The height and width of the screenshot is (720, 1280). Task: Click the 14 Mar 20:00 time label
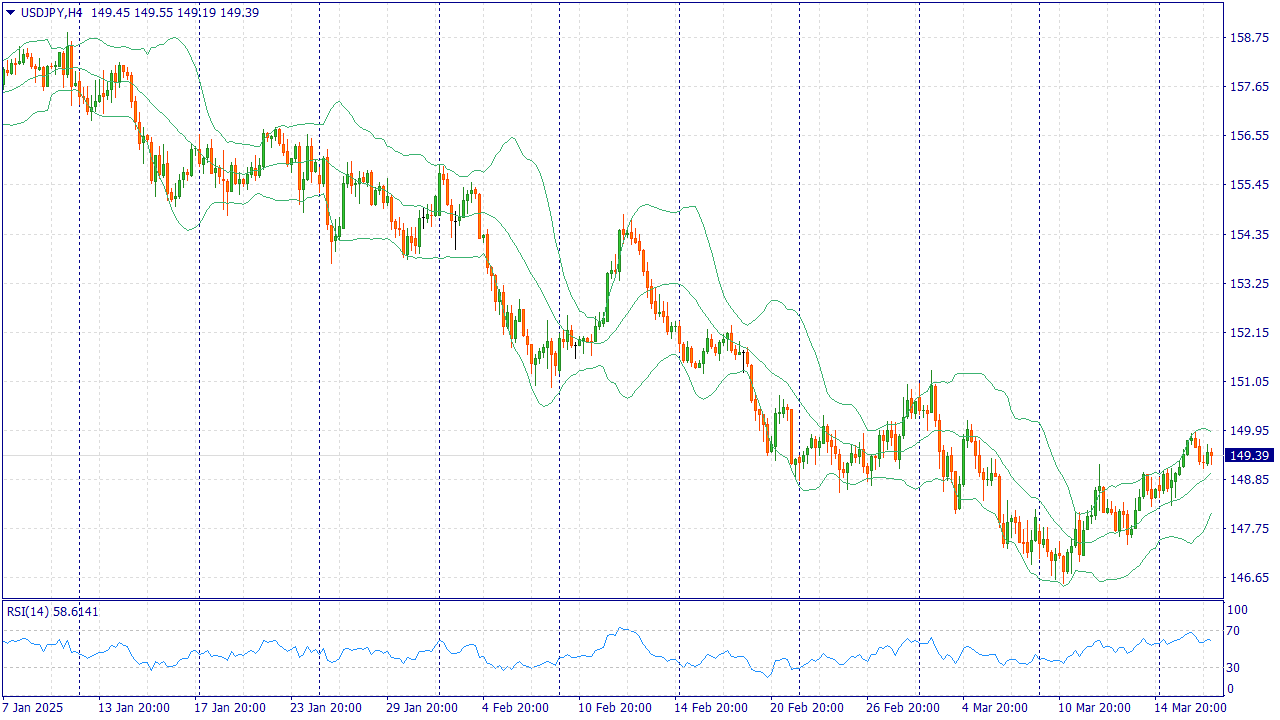coord(1190,708)
